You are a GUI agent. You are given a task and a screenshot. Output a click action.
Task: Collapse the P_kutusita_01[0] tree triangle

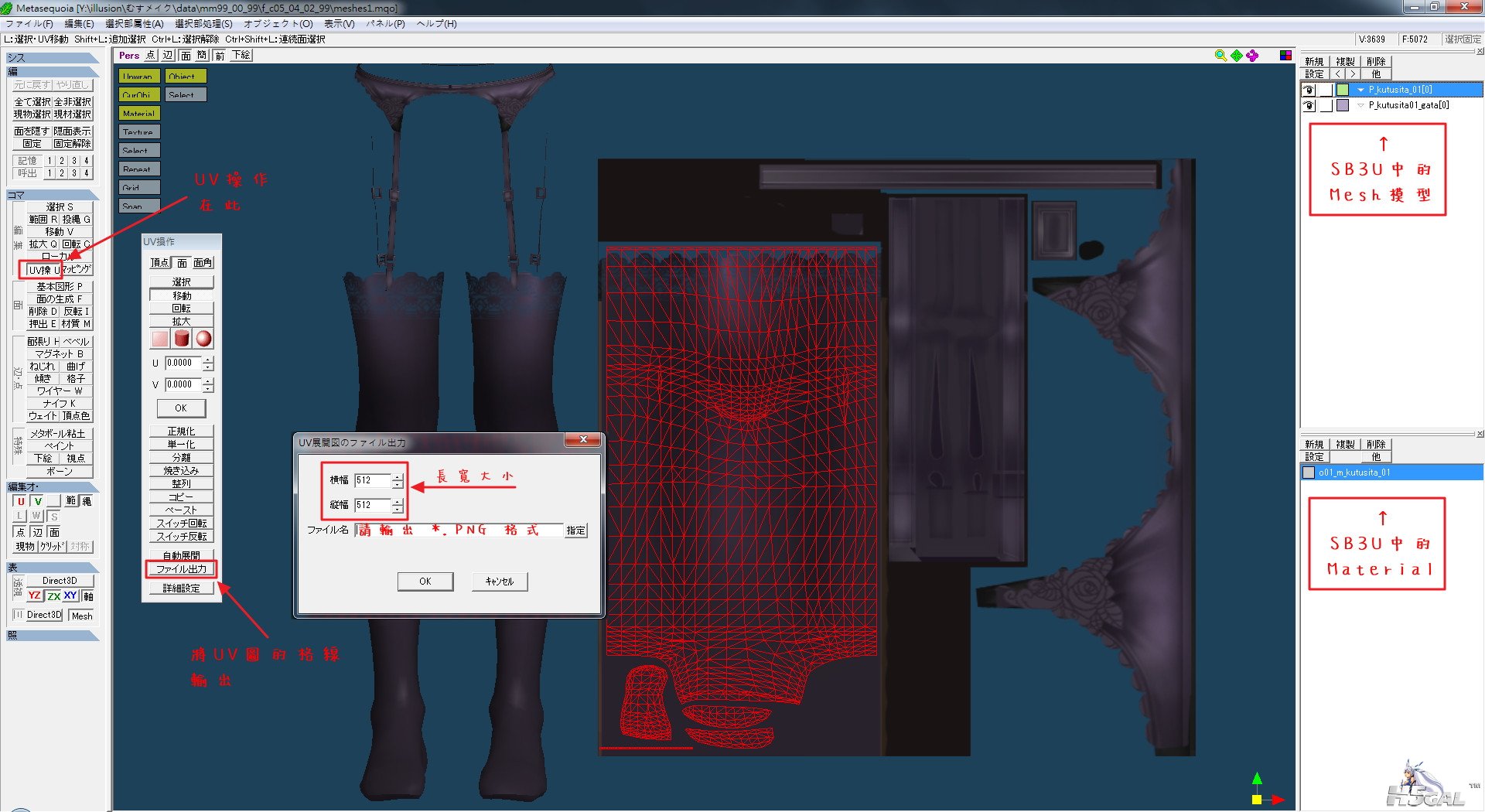(1360, 90)
